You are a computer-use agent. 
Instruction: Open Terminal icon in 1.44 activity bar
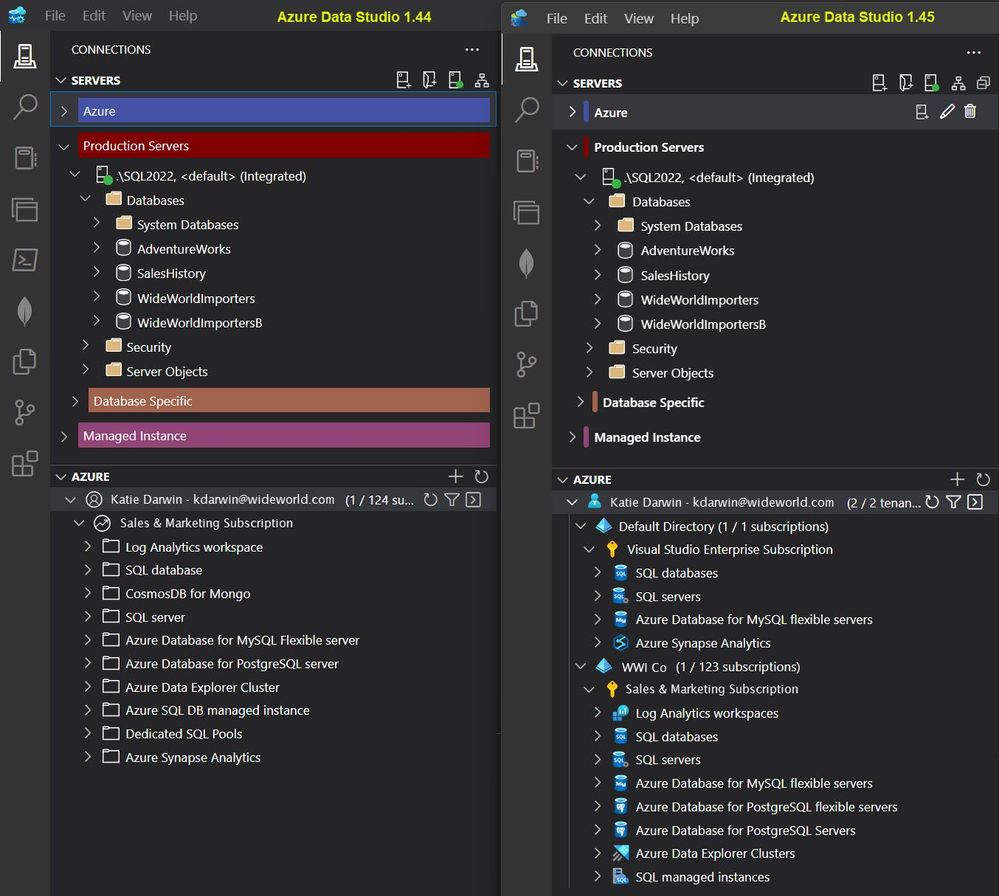25,260
